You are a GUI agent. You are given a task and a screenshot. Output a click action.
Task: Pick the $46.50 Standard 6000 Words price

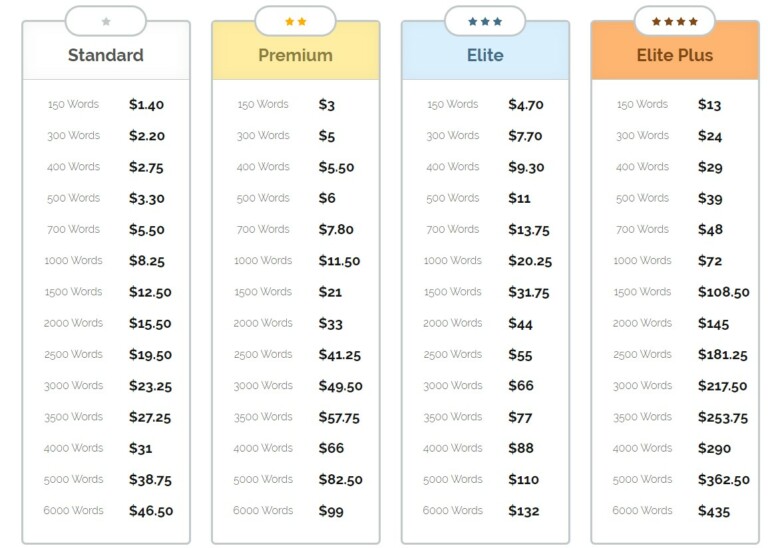tap(151, 511)
